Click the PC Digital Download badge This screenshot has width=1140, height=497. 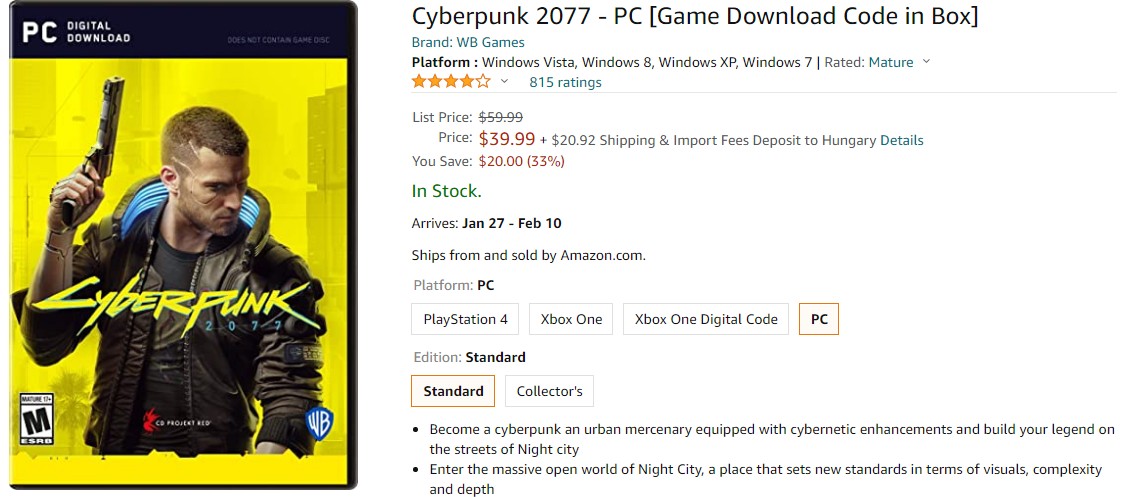(x=76, y=32)
